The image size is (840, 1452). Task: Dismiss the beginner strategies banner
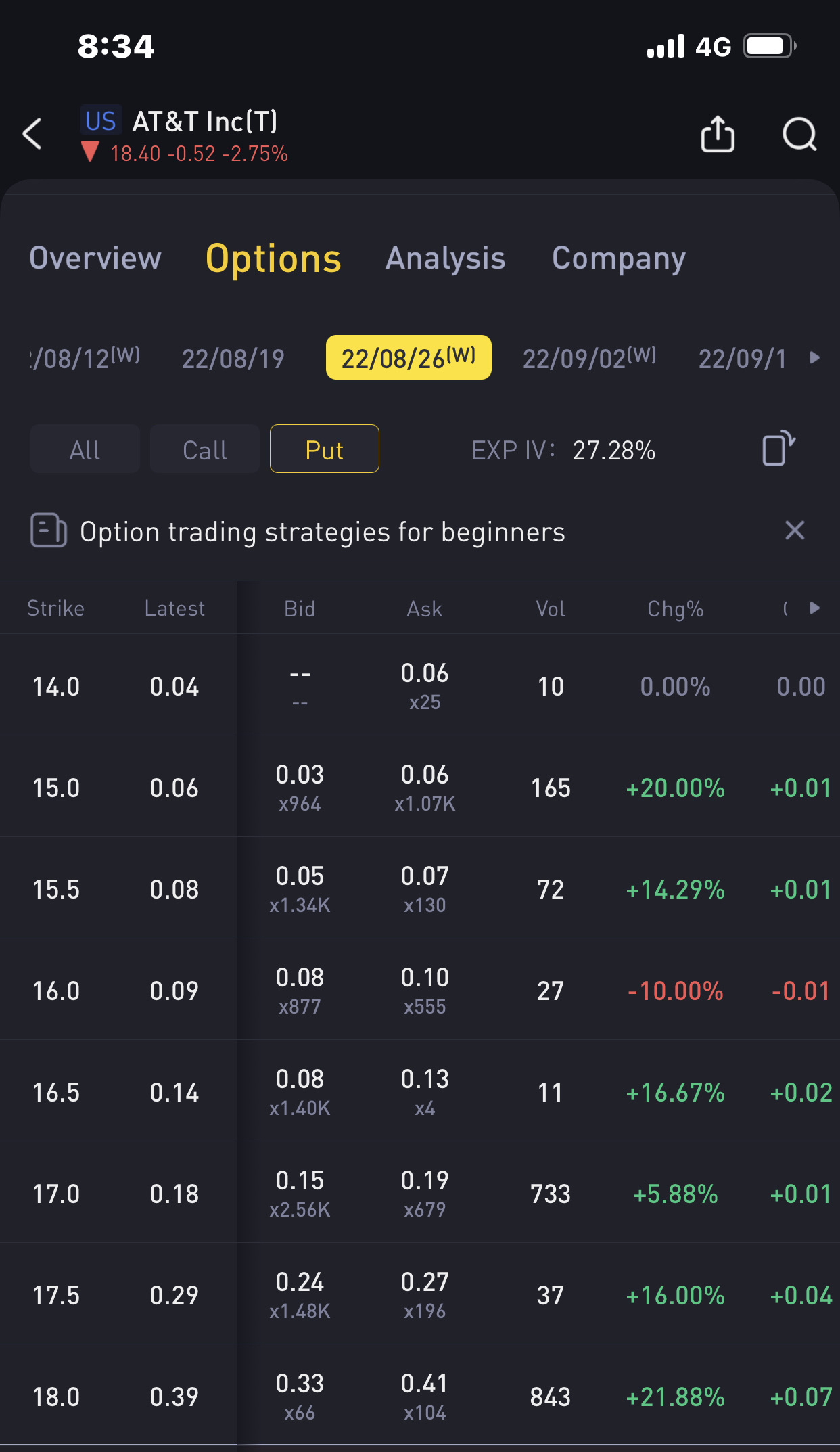(795, 530)
